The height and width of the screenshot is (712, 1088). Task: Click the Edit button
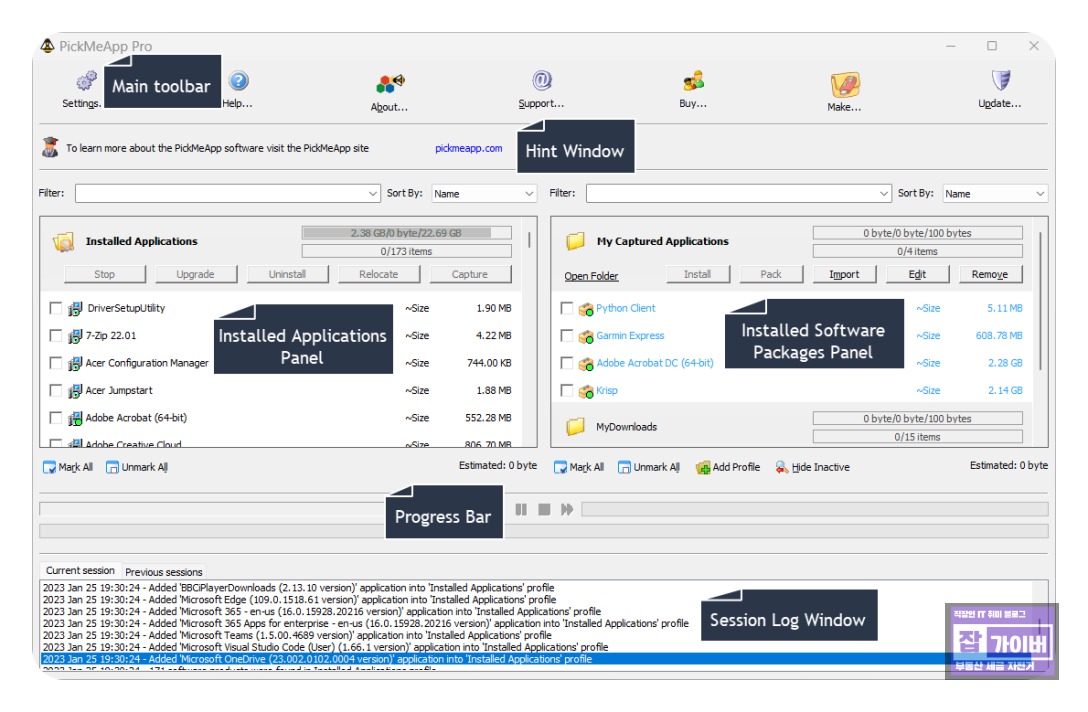(917, 274)
